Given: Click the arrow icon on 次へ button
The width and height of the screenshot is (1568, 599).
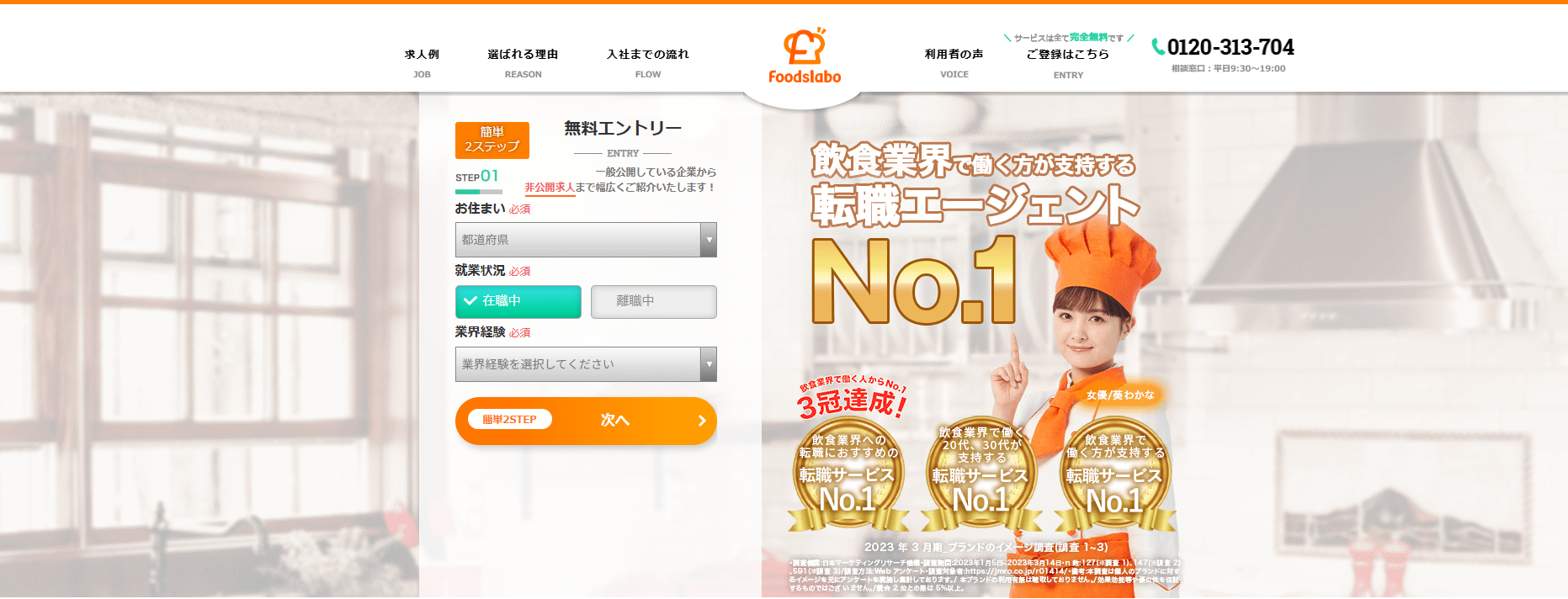Looking at the screenshot, I should (702, 421).
